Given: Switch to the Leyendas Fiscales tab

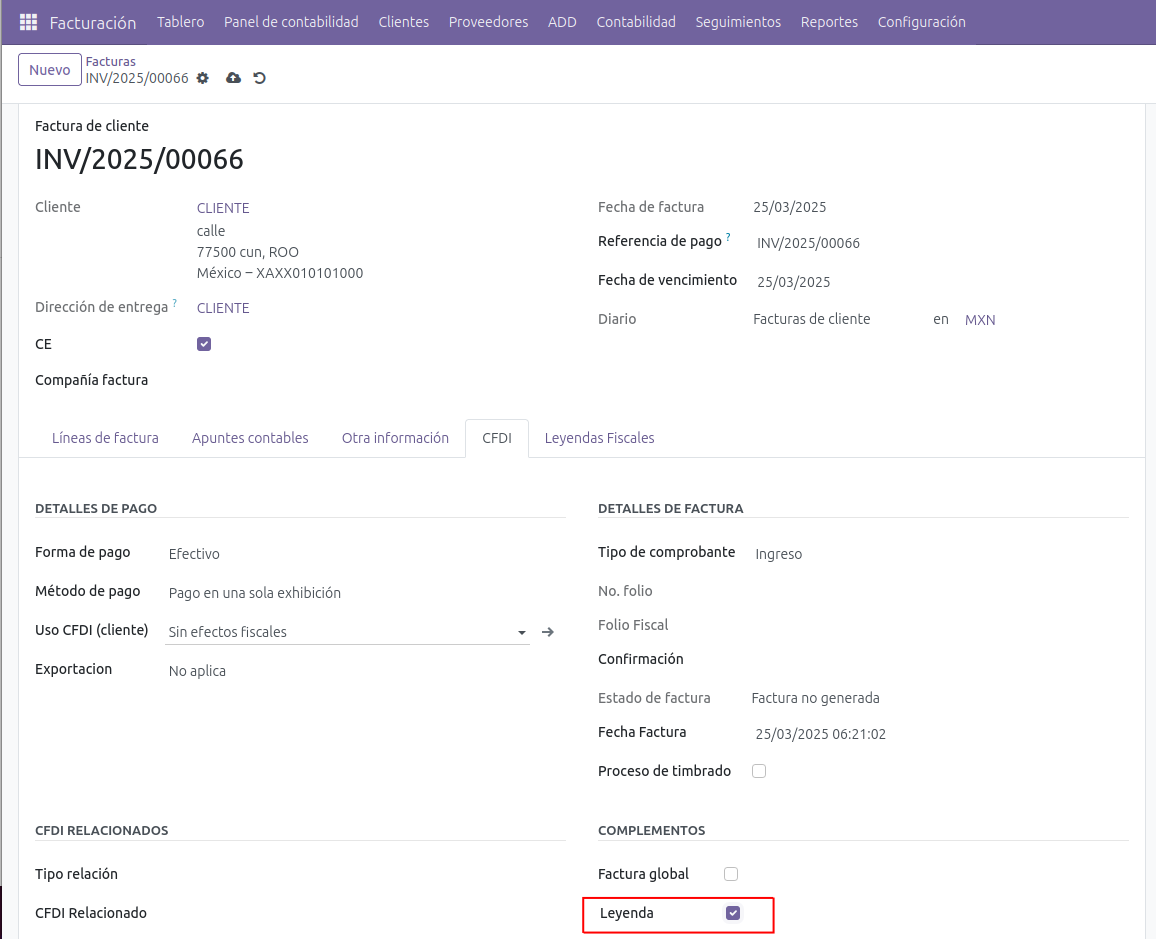Looking at the screenshot, I should pyautogui.click(x=599, y=438).
